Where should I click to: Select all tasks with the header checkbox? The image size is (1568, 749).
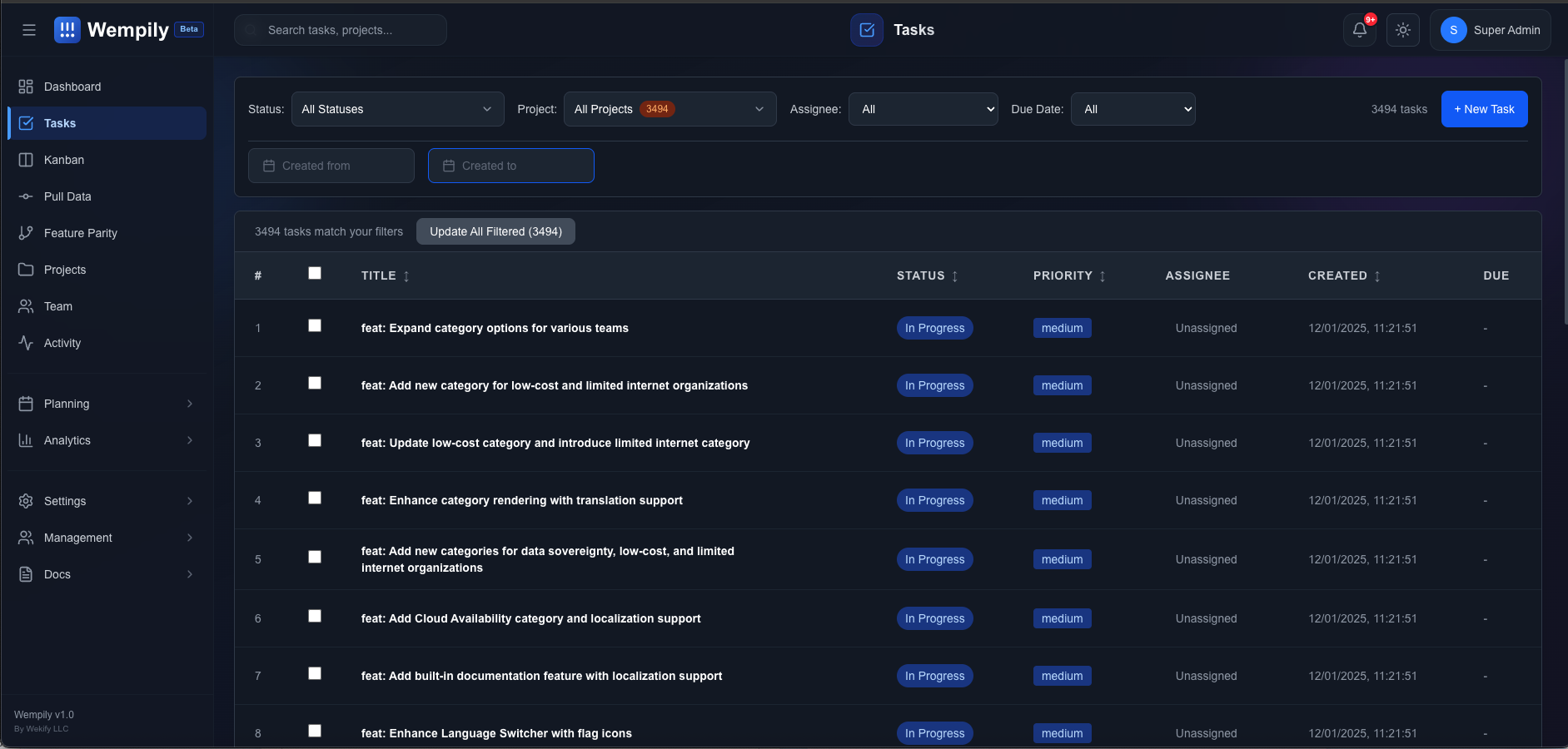pyautogui.click(x=315, y=273)
